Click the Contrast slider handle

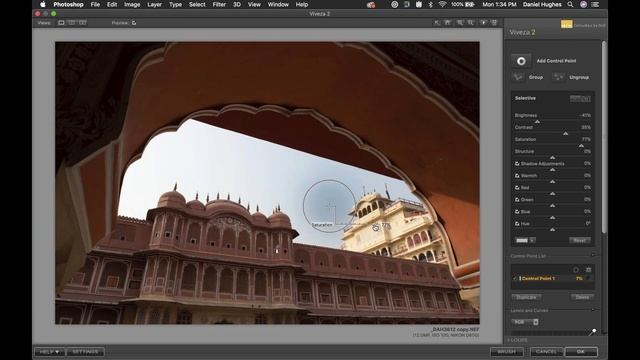[x=565, y=133]
